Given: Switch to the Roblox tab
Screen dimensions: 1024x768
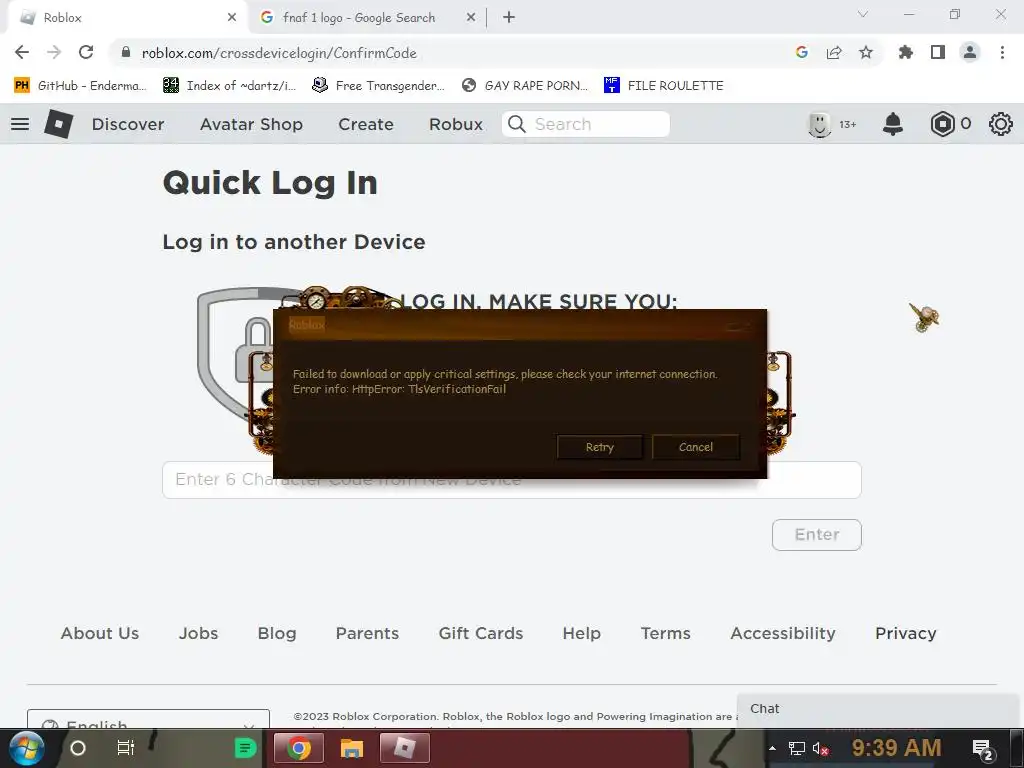Looking at the screenshot, I should point(127,18).
